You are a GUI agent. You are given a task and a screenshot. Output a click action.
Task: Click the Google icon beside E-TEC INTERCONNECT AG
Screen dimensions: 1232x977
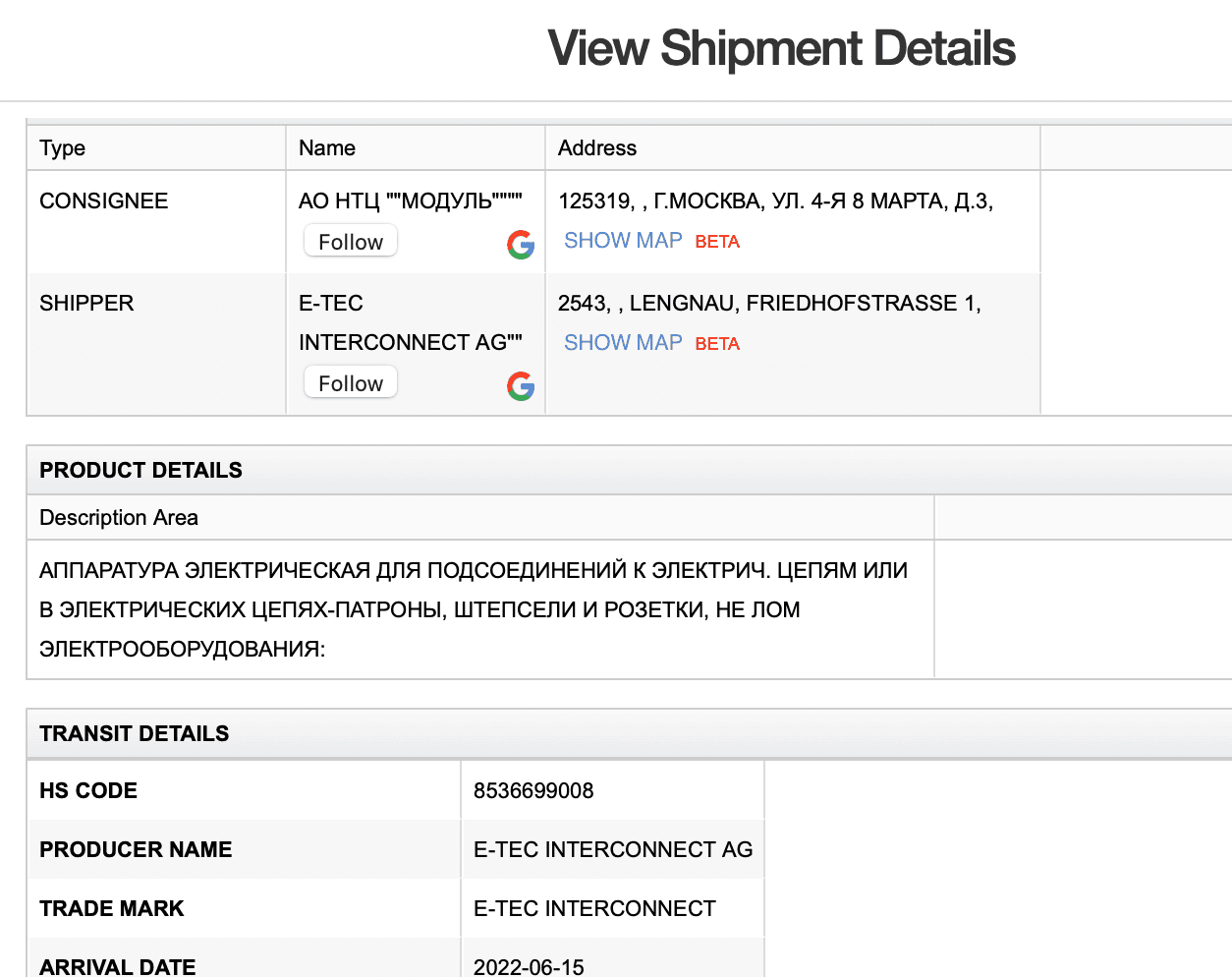(521, 386)
